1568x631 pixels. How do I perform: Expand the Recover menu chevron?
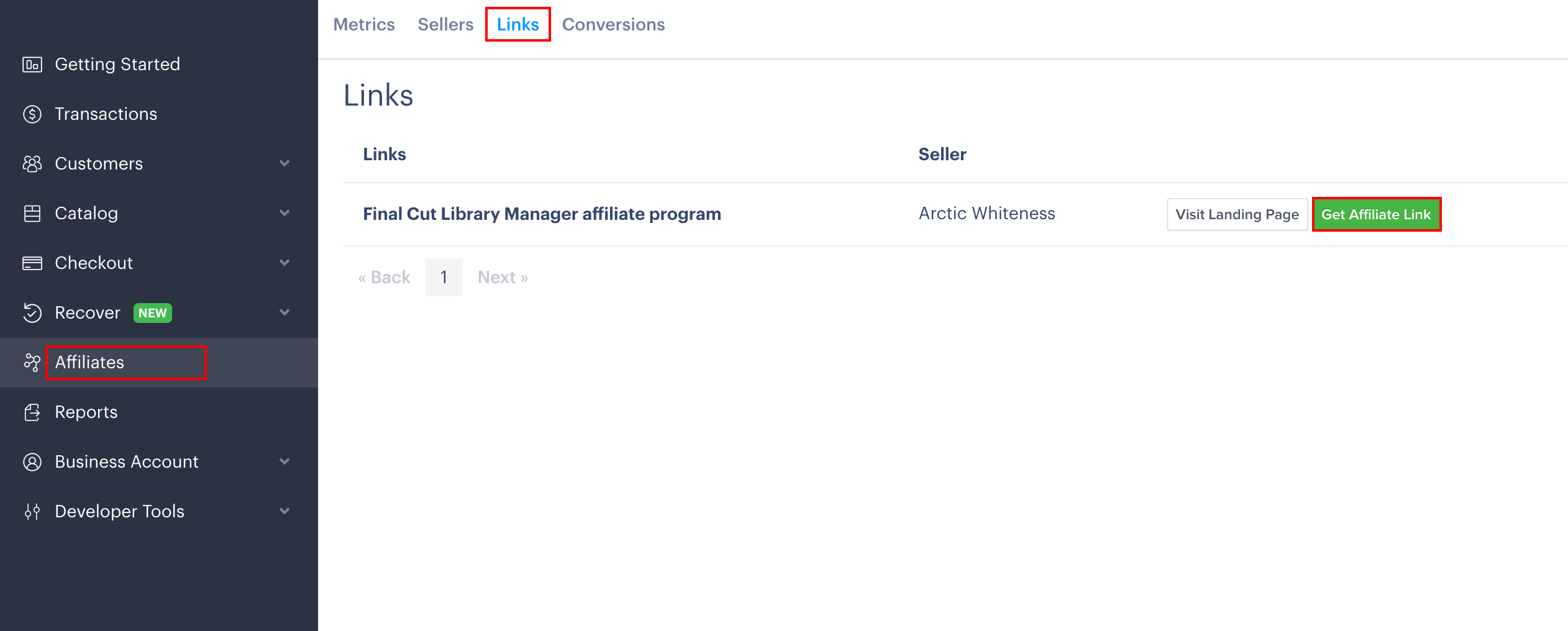(285, 312)
